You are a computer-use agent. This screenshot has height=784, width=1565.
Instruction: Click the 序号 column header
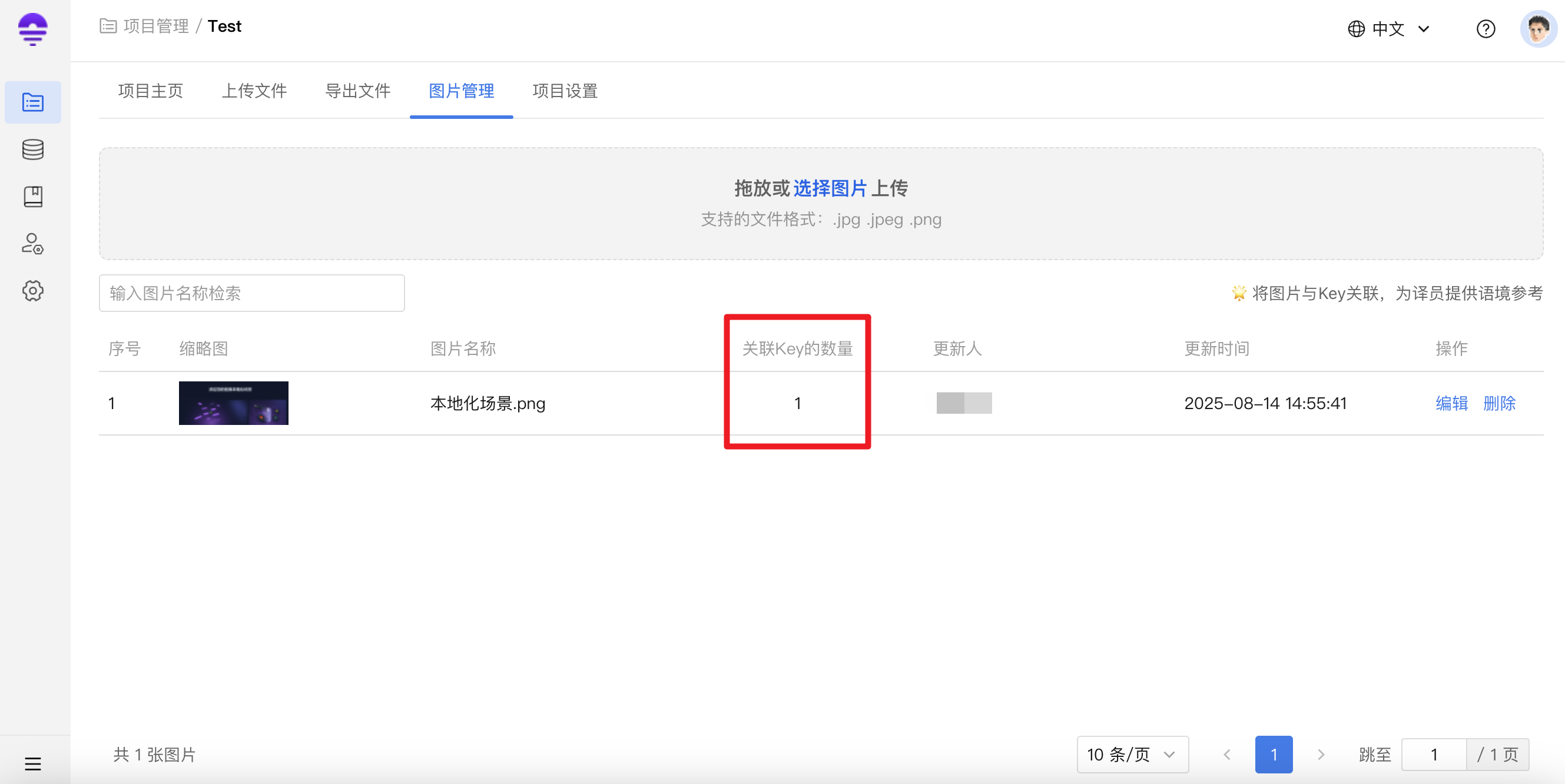[124, 348]
